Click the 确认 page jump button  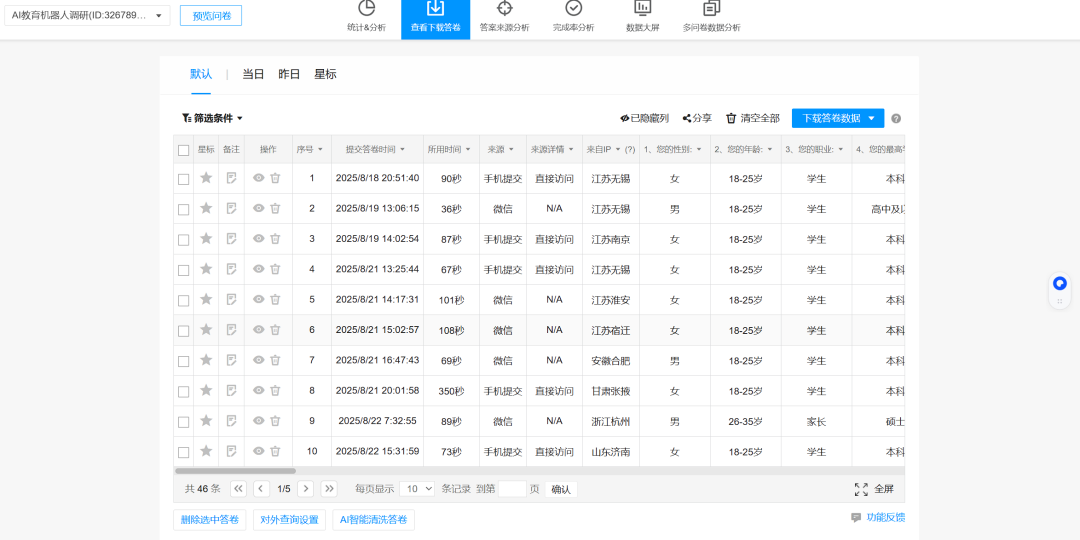(x=561, y=489)
